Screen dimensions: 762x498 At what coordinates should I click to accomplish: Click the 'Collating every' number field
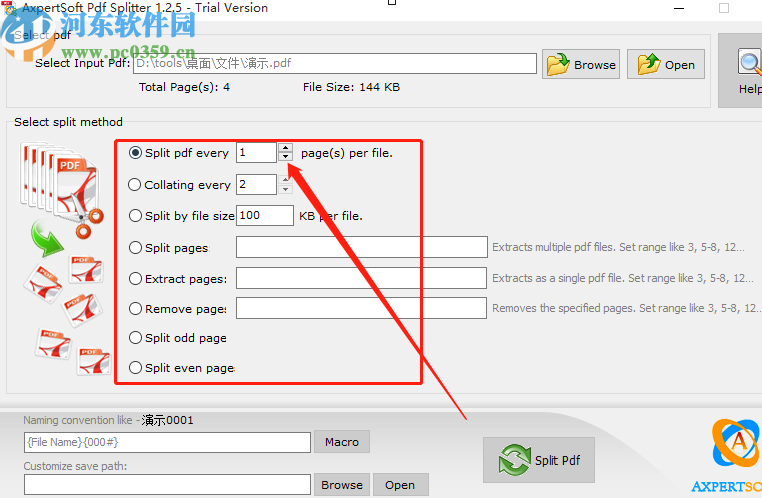coord(257,185)
